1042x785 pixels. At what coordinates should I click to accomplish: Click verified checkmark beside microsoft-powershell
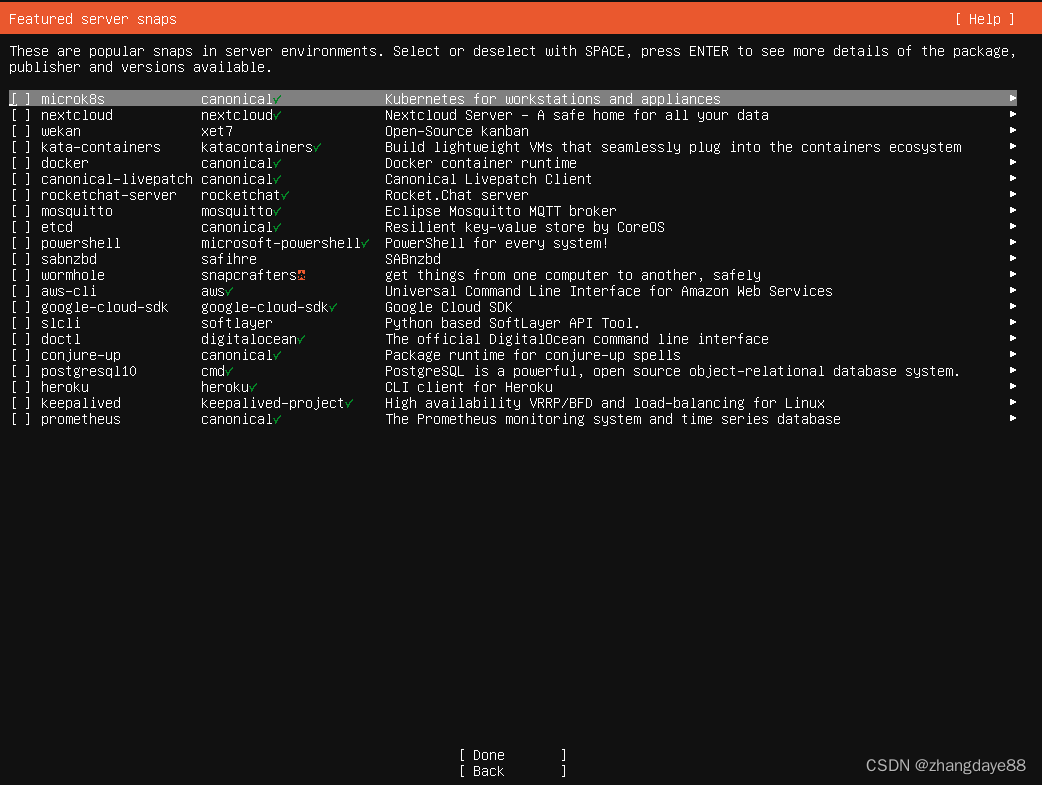tap(365, 243)
